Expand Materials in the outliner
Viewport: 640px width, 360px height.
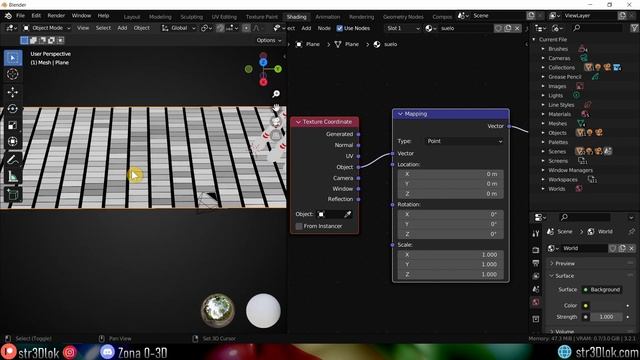543,114
